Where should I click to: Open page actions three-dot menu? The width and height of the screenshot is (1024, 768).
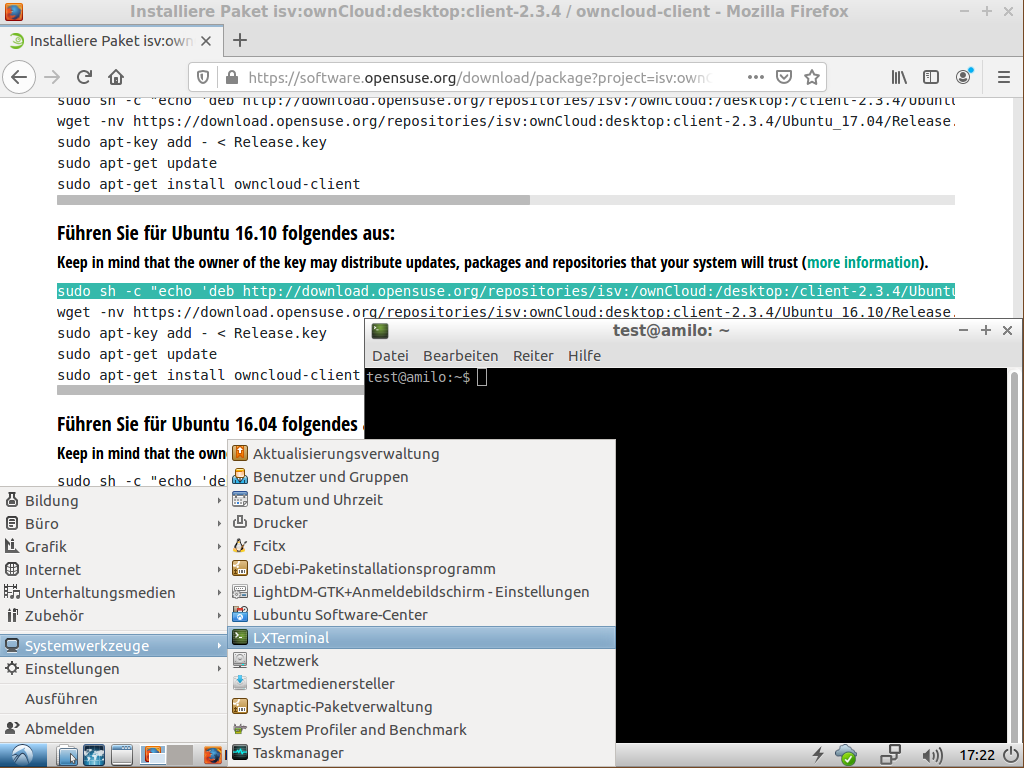tap(756, 77)
